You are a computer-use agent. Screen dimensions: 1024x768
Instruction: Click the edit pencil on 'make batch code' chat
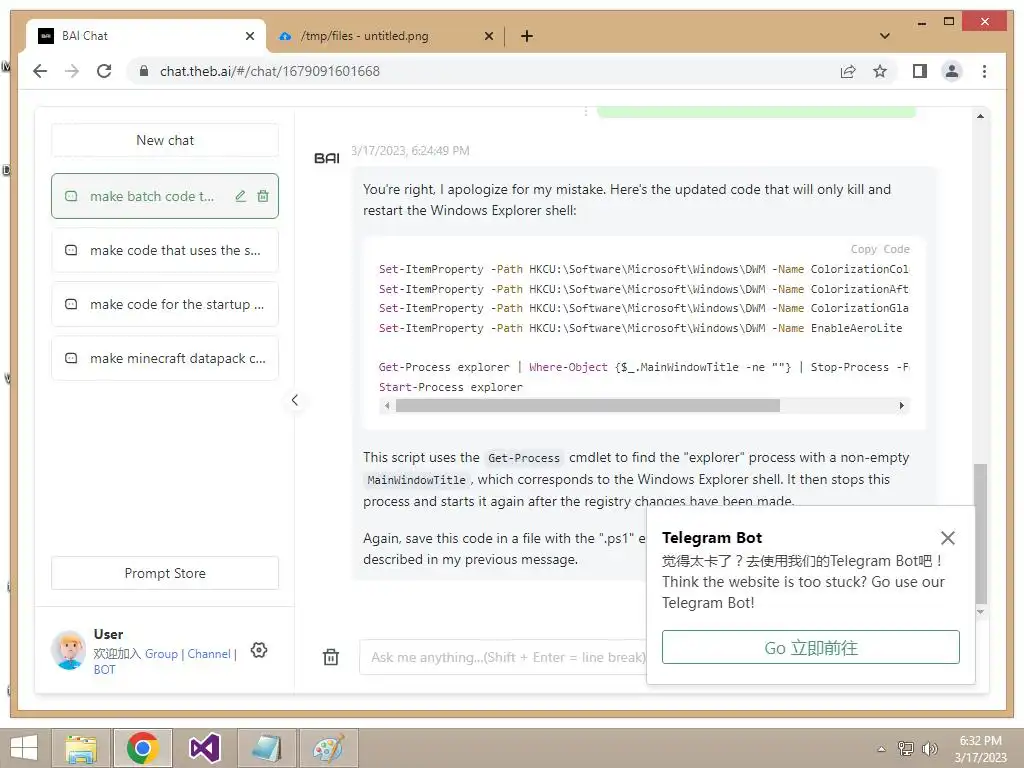pos(240,196)
